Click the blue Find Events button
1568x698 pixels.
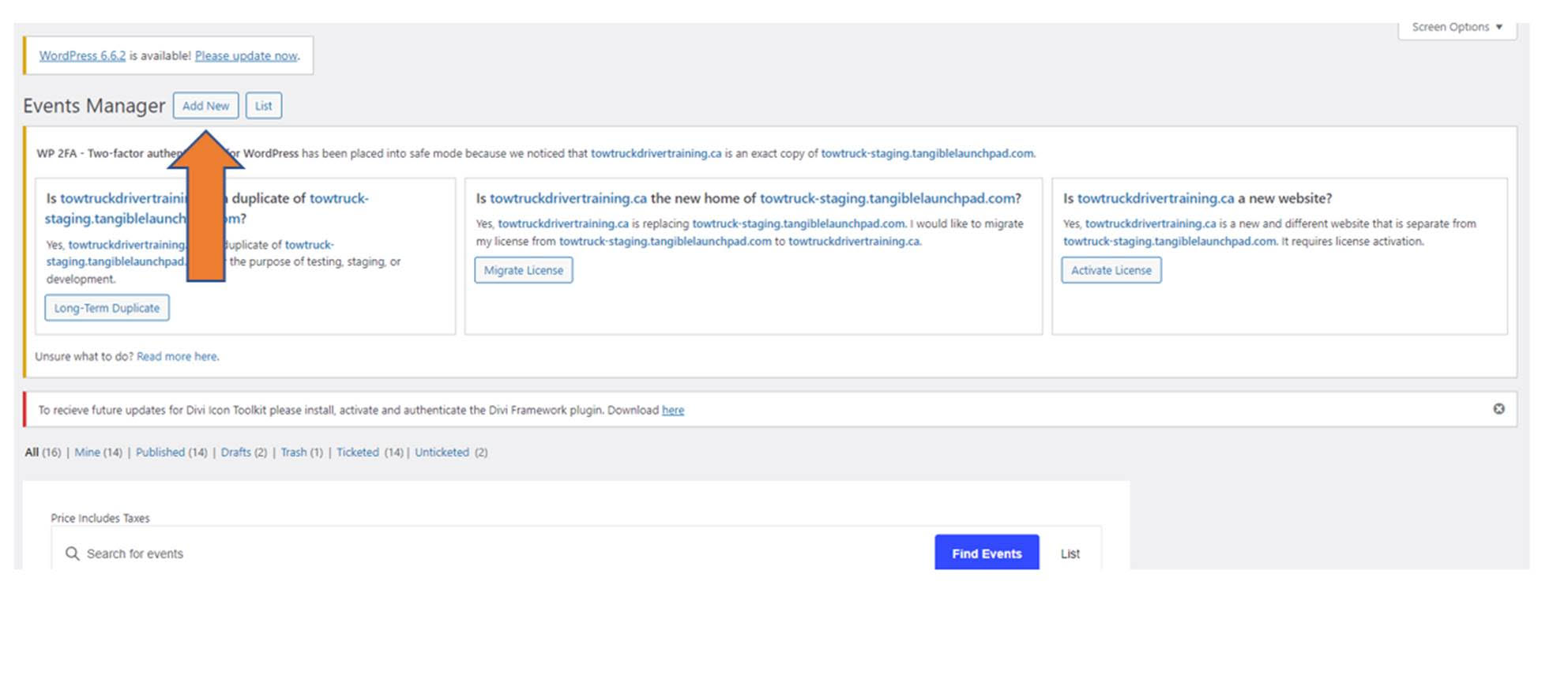tap(986, 554)
